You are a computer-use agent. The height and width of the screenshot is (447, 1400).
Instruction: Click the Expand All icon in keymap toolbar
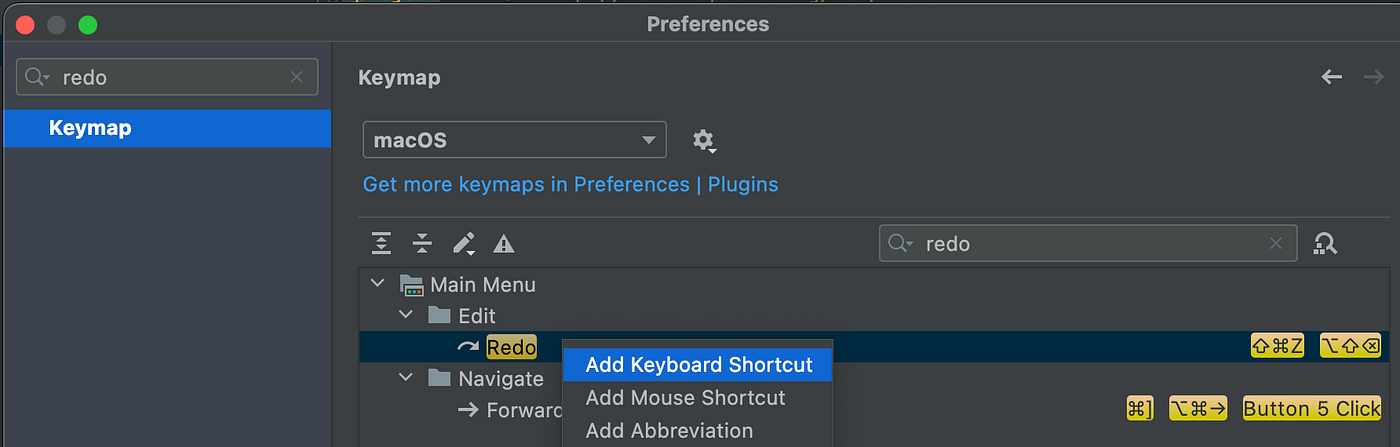point(381,243)
